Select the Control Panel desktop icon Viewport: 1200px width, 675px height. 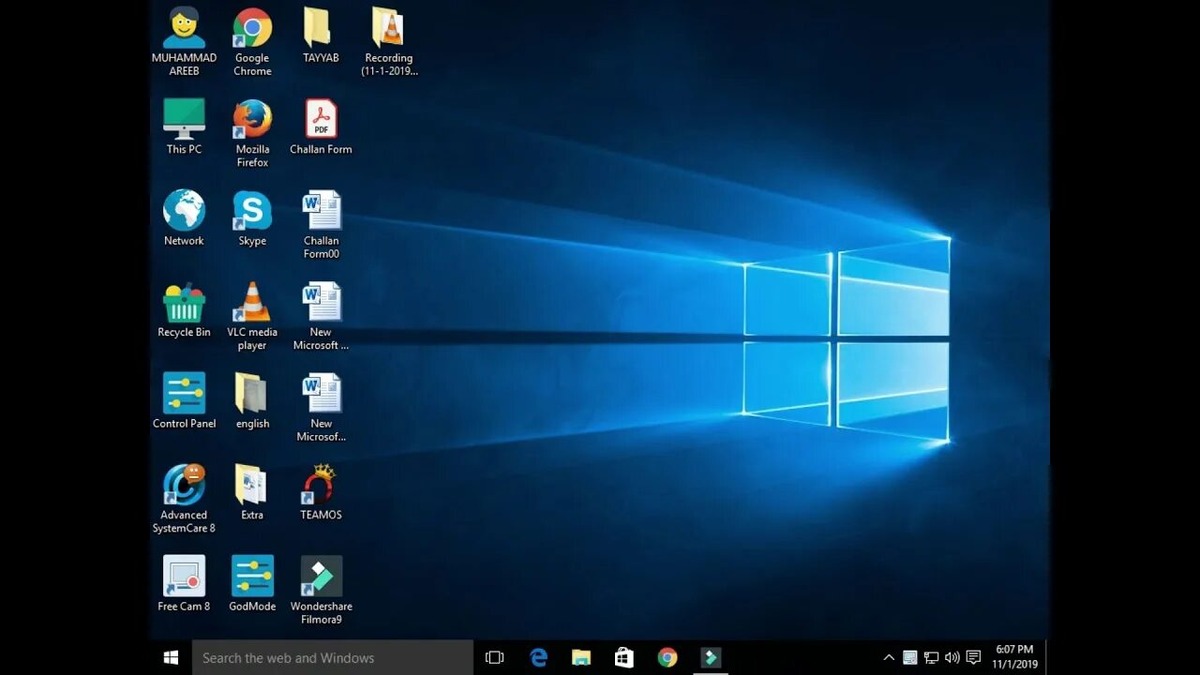point(184,401)
